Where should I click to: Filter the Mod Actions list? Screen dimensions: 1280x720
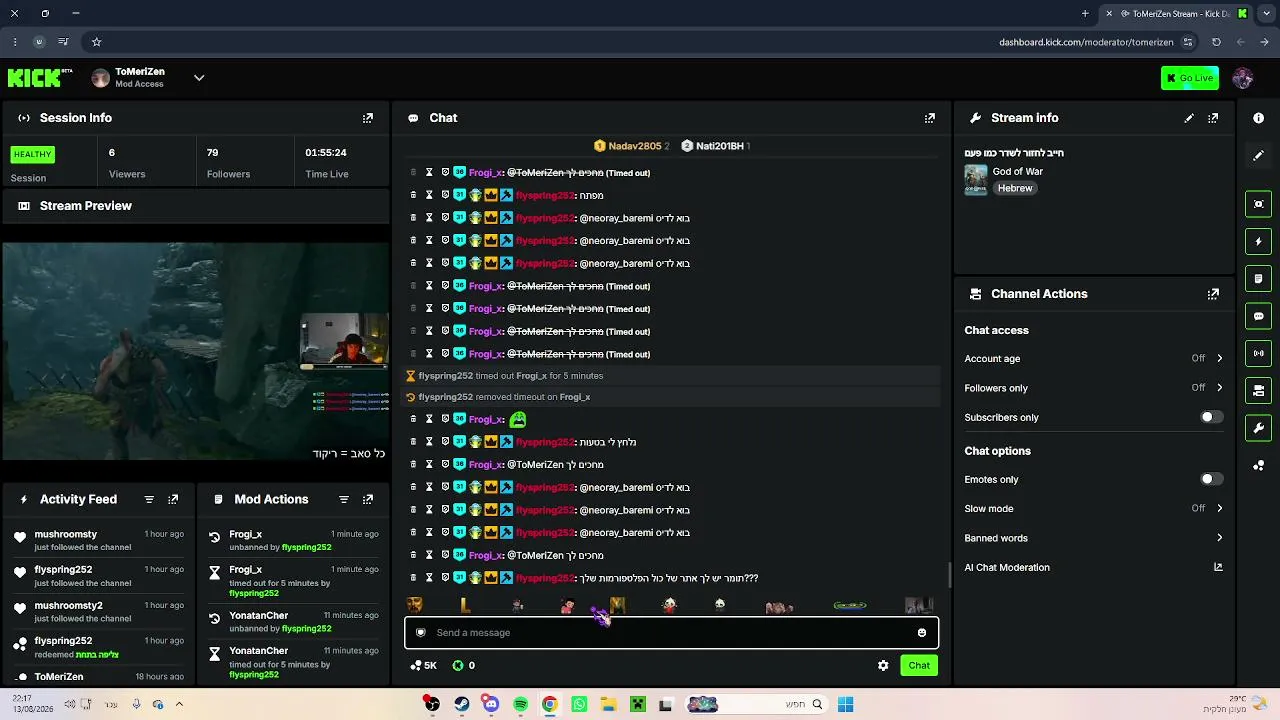(x=344, y=499)
